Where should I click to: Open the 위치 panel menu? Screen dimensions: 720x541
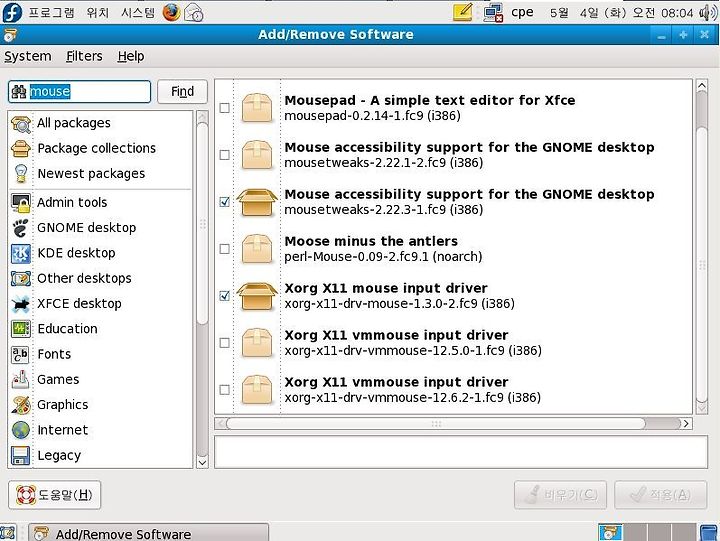[x=98, y=12]
